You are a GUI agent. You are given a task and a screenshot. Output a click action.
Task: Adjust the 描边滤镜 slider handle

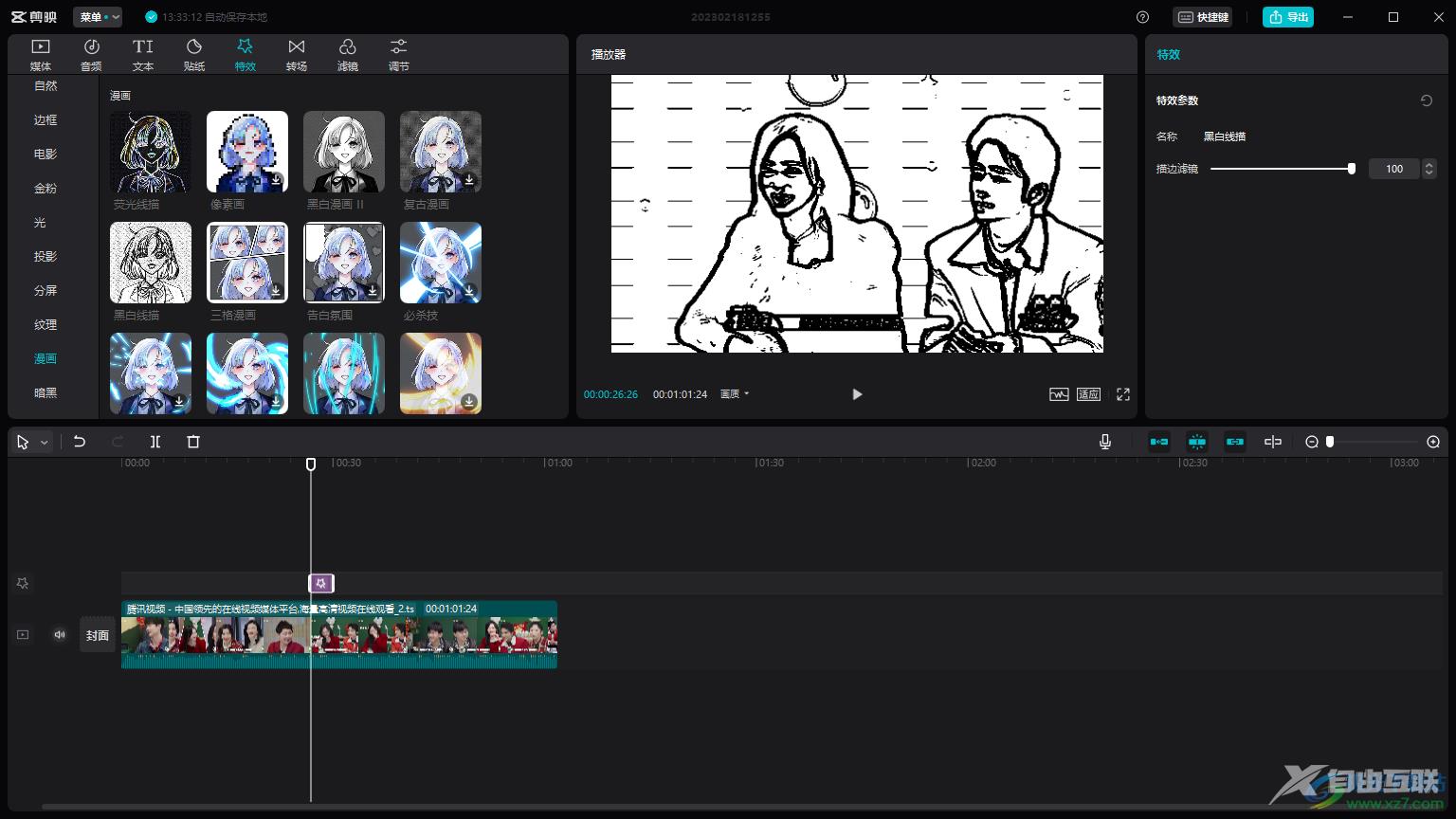tap(1352, 169)
